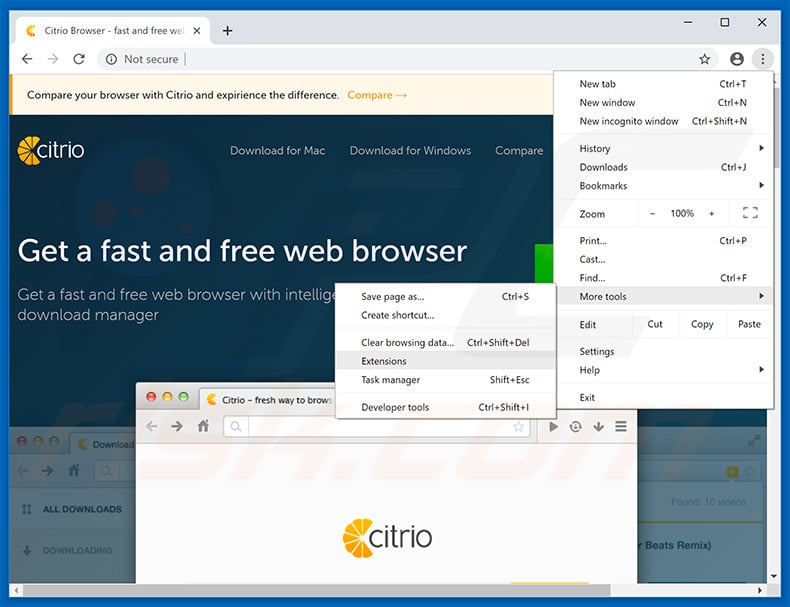The height and width of the screenshot is (607, 790).
Task: Click Download for Windows nav link
Action: click(x=411, y=151)
